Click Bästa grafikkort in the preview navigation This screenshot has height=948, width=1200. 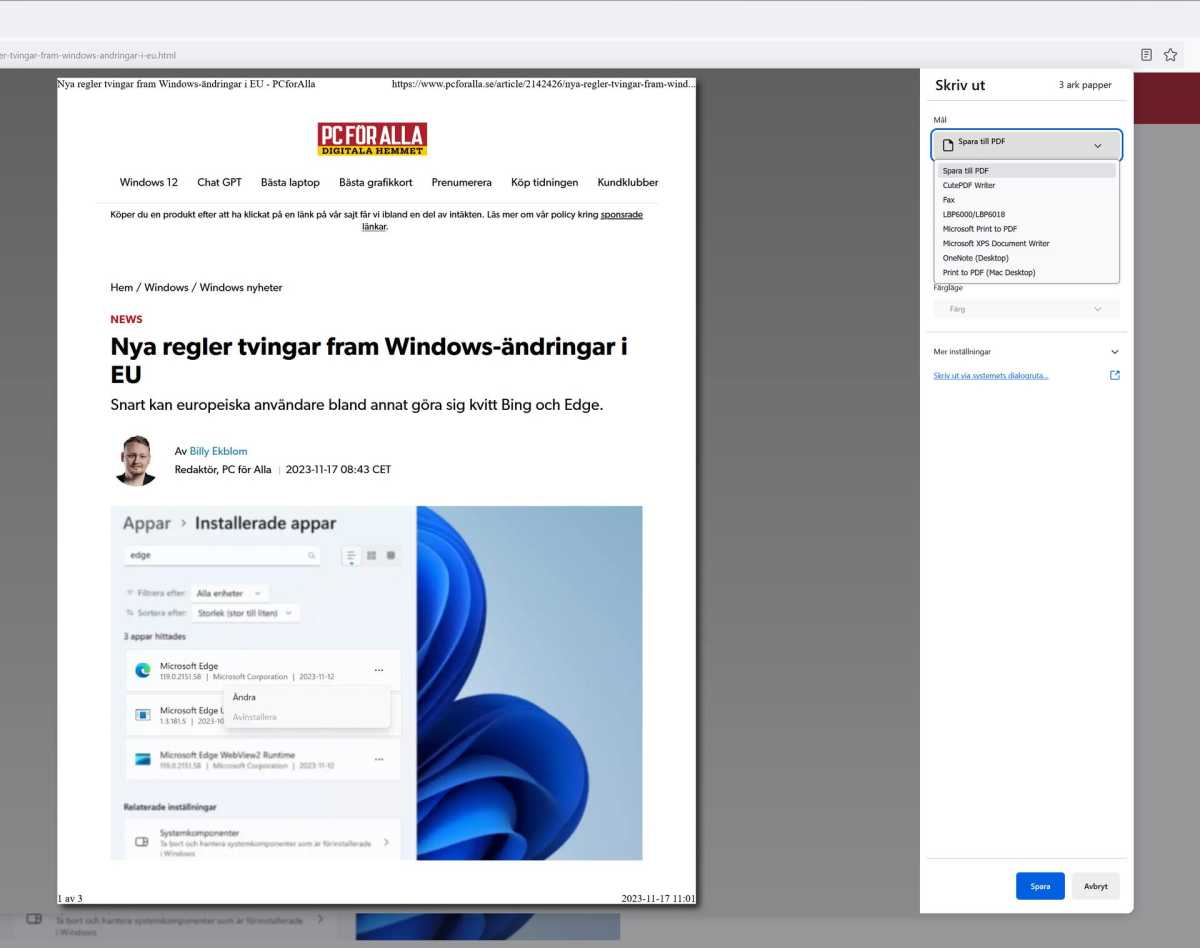[x=376, y=182]
